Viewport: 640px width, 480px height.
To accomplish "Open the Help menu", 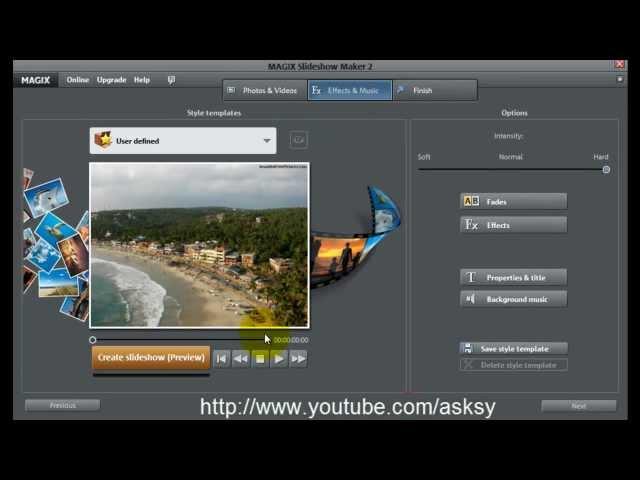I will click(x=142, y=80).
